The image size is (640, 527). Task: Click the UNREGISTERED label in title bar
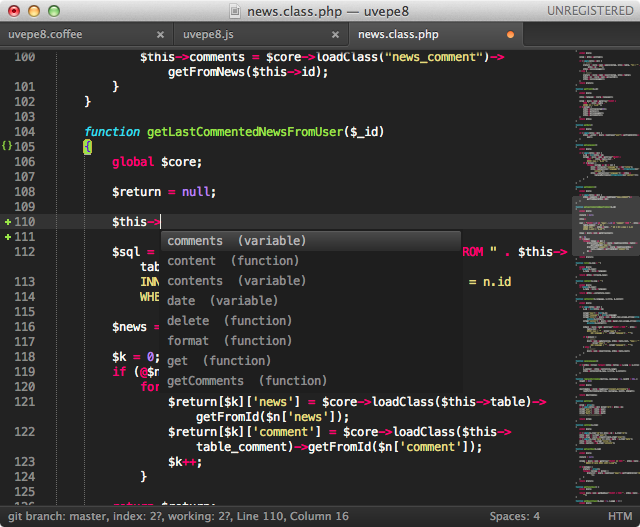[x=590, y=11]
